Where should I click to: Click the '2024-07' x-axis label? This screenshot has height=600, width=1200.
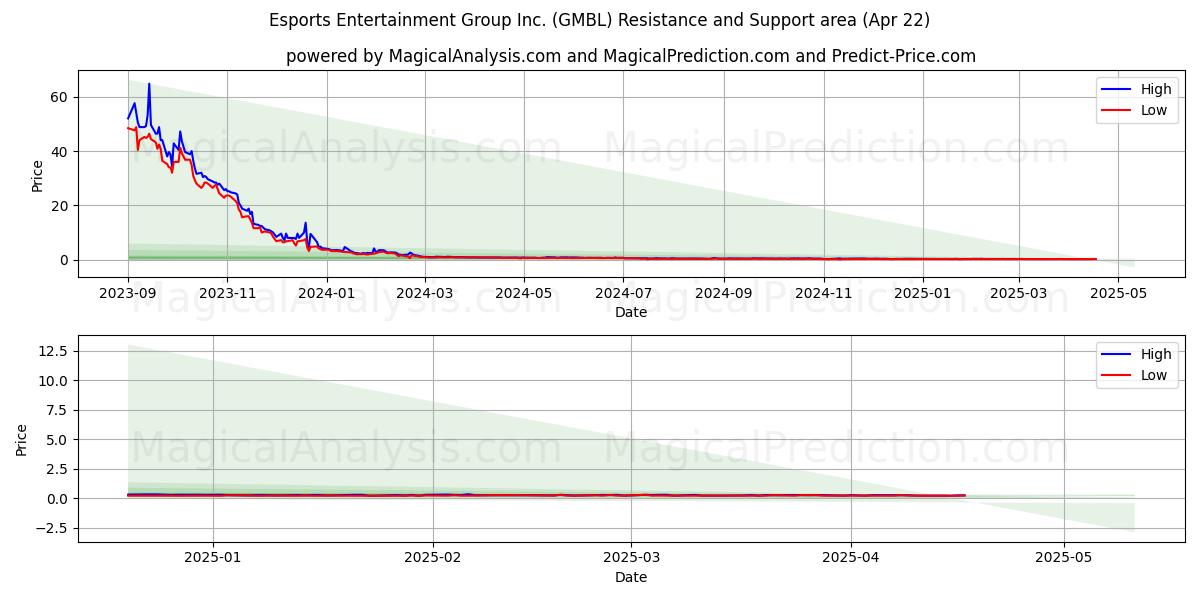(x=623, y=293)
